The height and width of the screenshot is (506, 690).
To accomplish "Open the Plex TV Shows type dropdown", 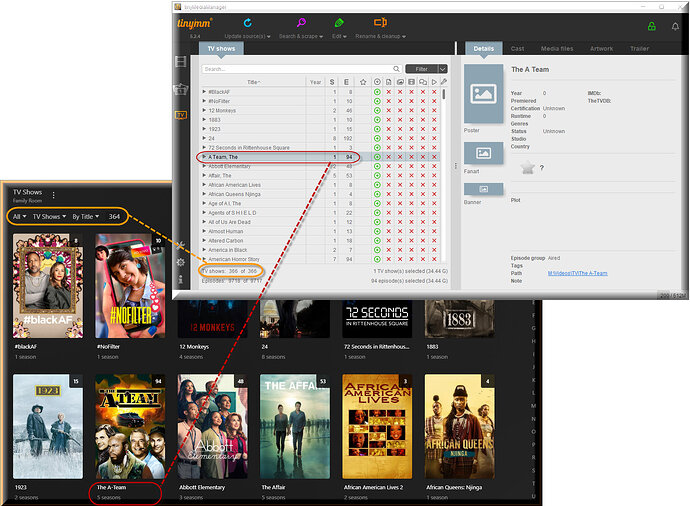I will (x=49, y=216).
